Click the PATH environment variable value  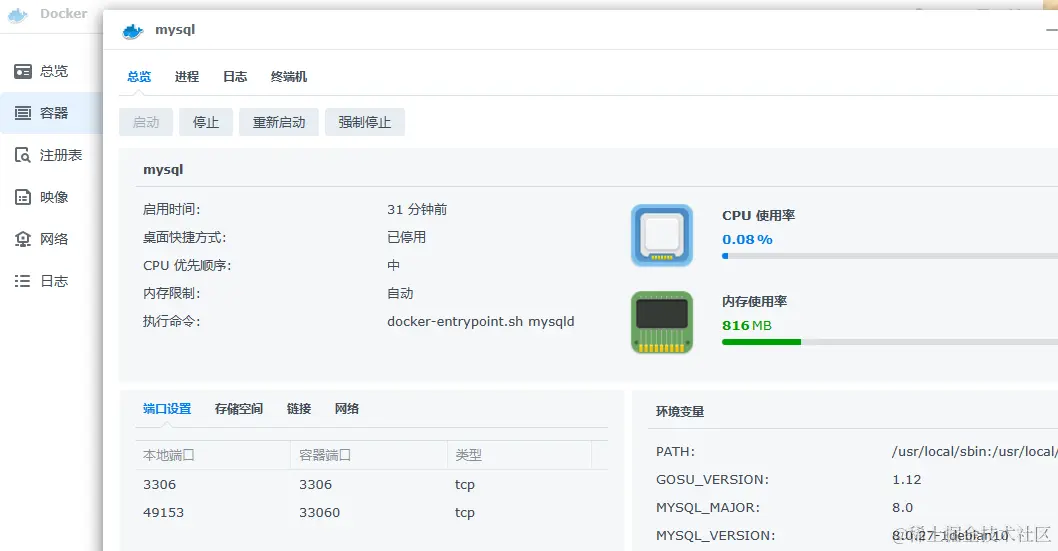(974, 451)
